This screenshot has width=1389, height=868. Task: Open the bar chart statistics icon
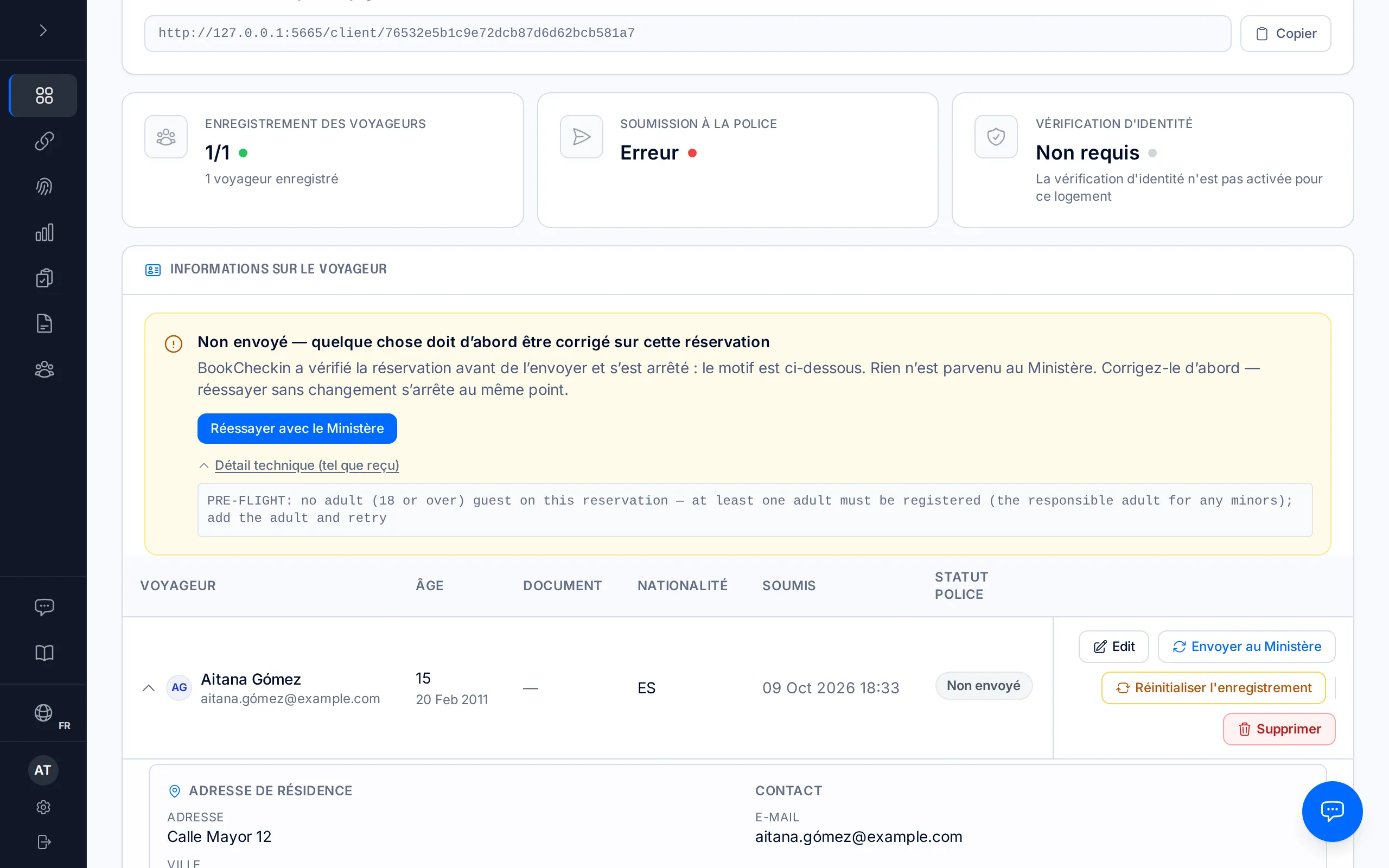43,233
